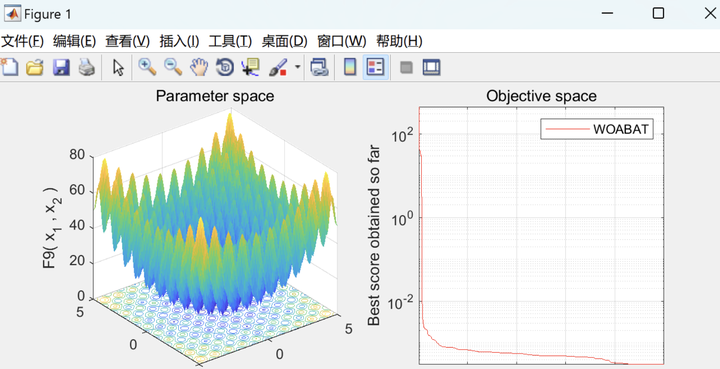This screenshot has width=720, height=369.
Task: Enable the Rotate 3D tool
Action: click(x=225, y=67)
